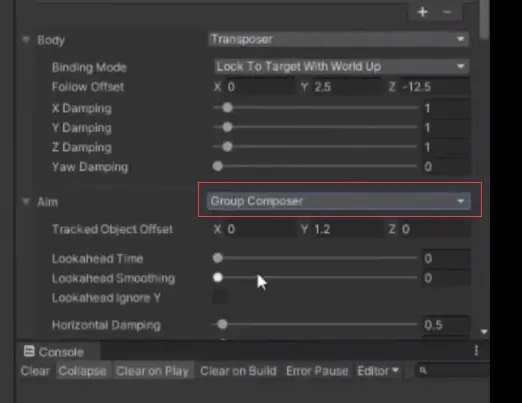
Task: Click the Z Damping value field
Action: pos(446,147)
